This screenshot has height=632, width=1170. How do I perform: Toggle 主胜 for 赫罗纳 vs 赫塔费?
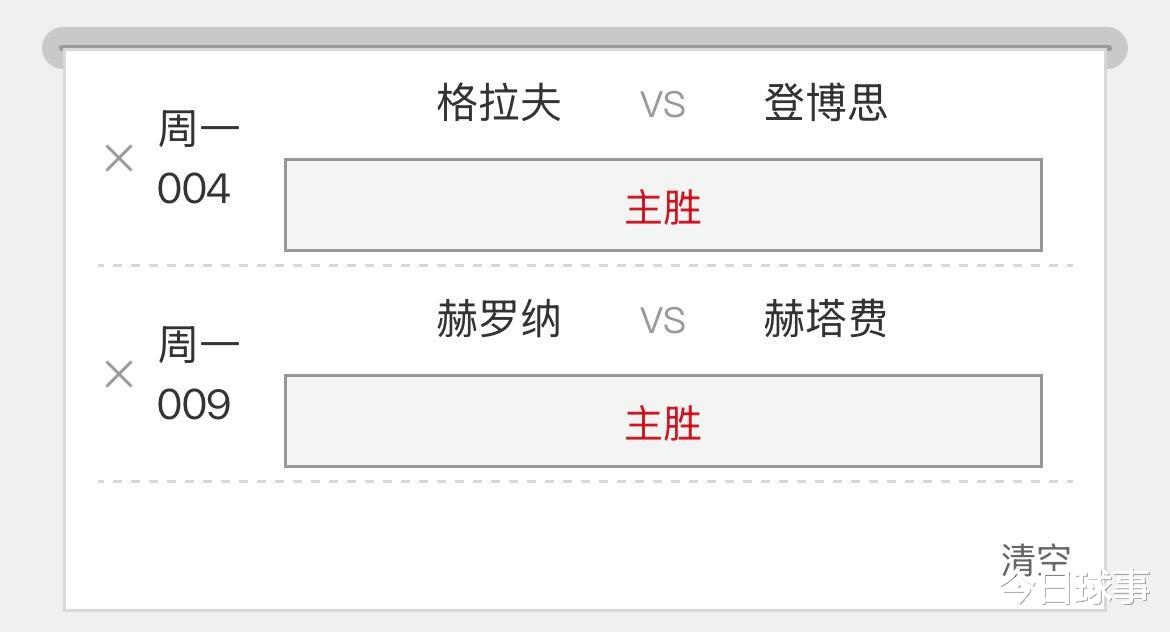663,421
